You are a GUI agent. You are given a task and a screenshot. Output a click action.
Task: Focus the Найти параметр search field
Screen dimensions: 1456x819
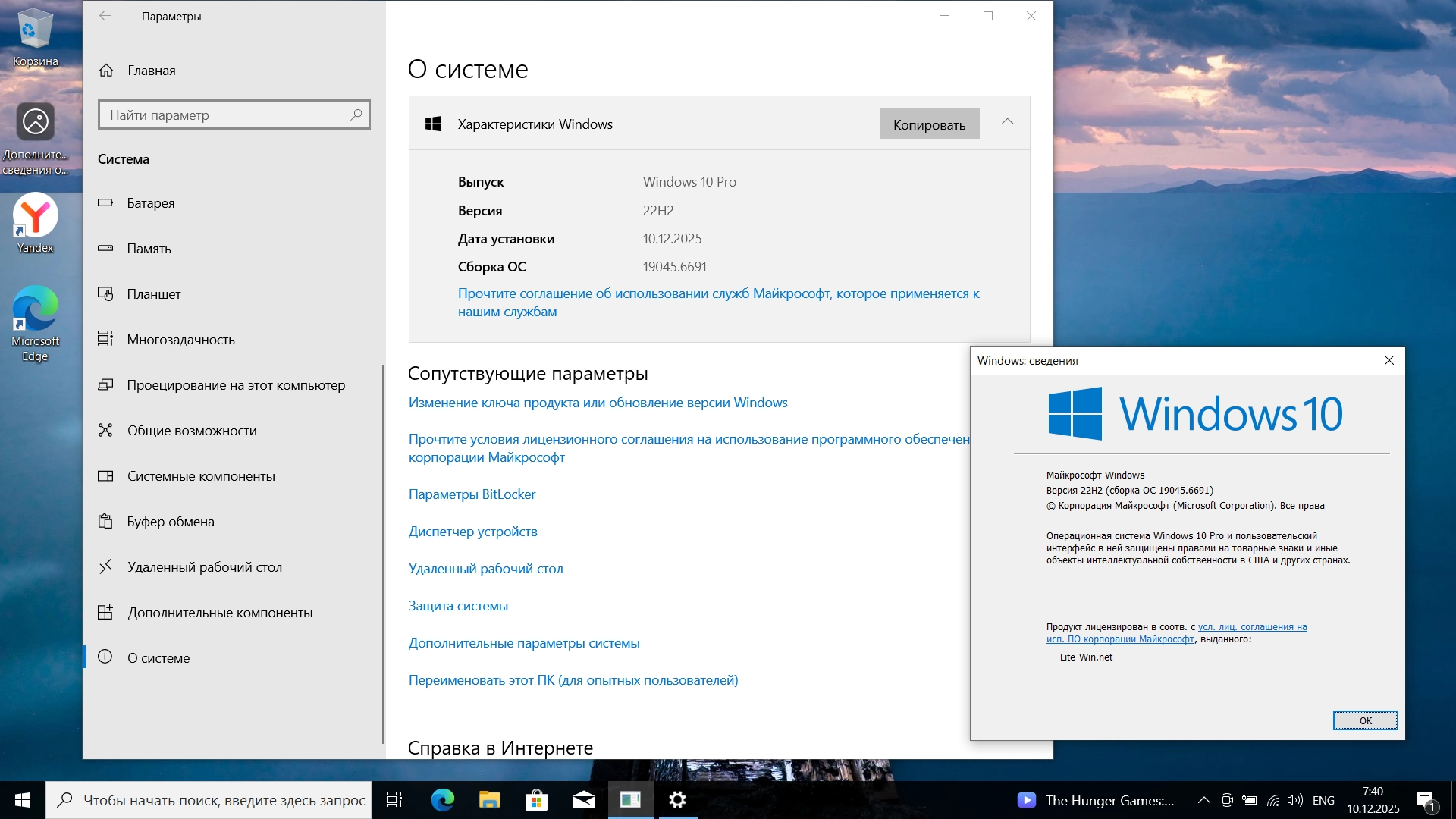coord(226,115)
